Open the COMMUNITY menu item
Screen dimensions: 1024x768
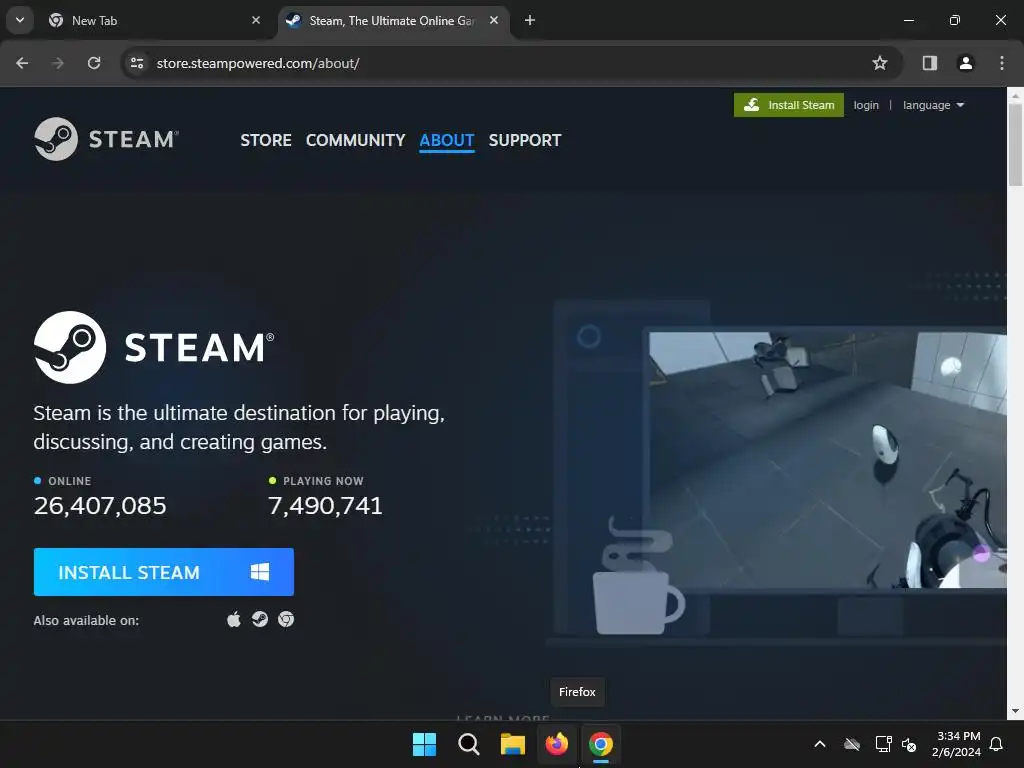355,140
